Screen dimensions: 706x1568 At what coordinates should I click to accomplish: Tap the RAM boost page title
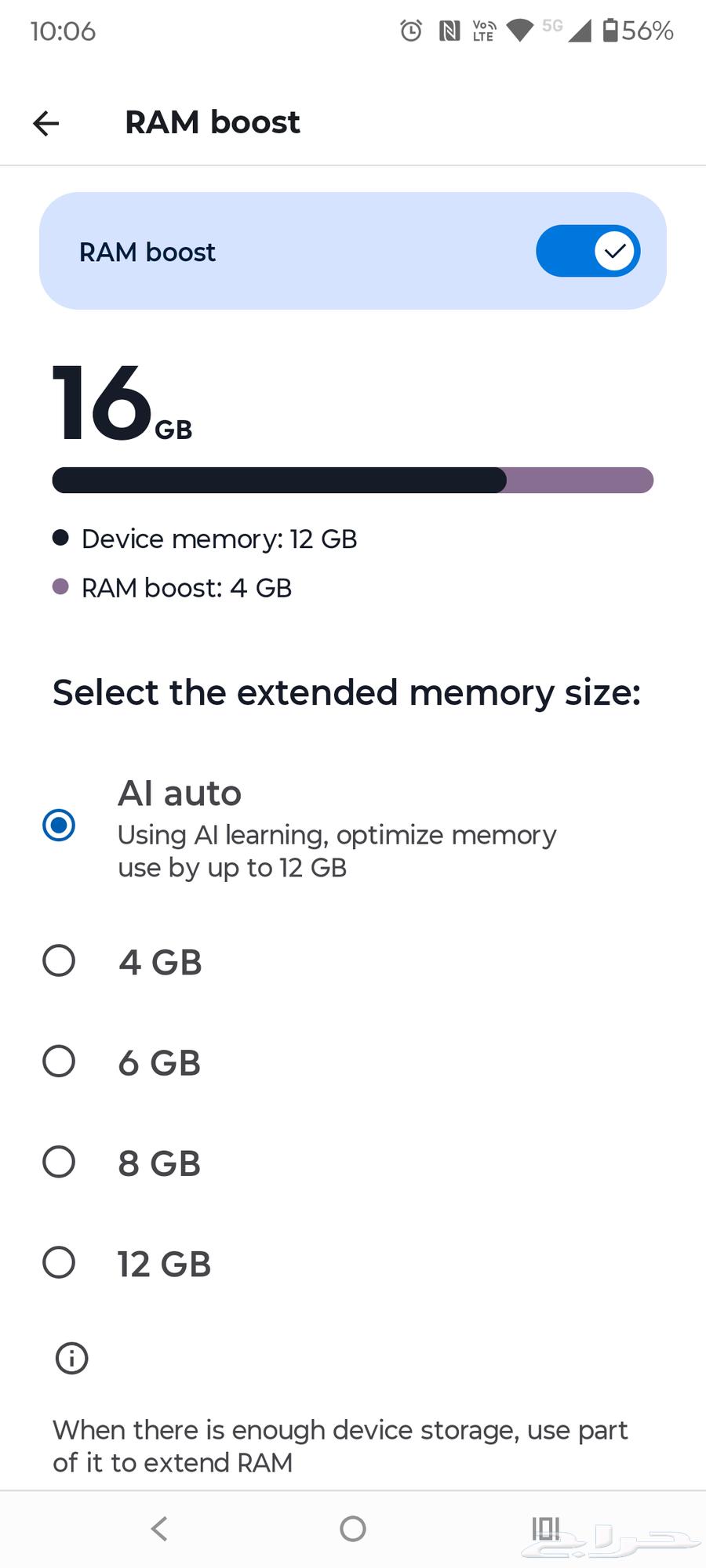tap(212, 122)
